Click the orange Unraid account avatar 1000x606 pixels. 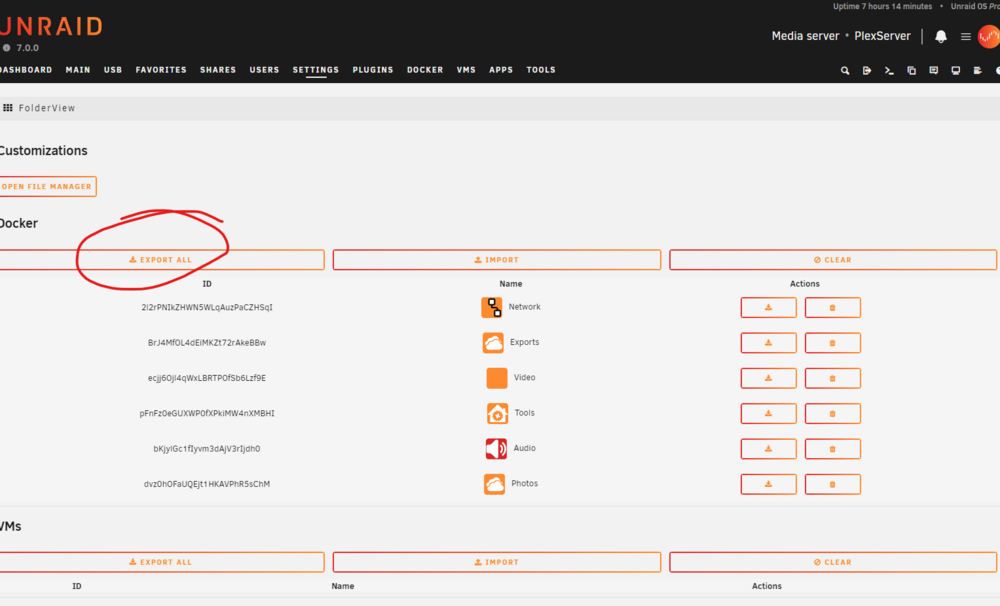click(x=989, y=36)
